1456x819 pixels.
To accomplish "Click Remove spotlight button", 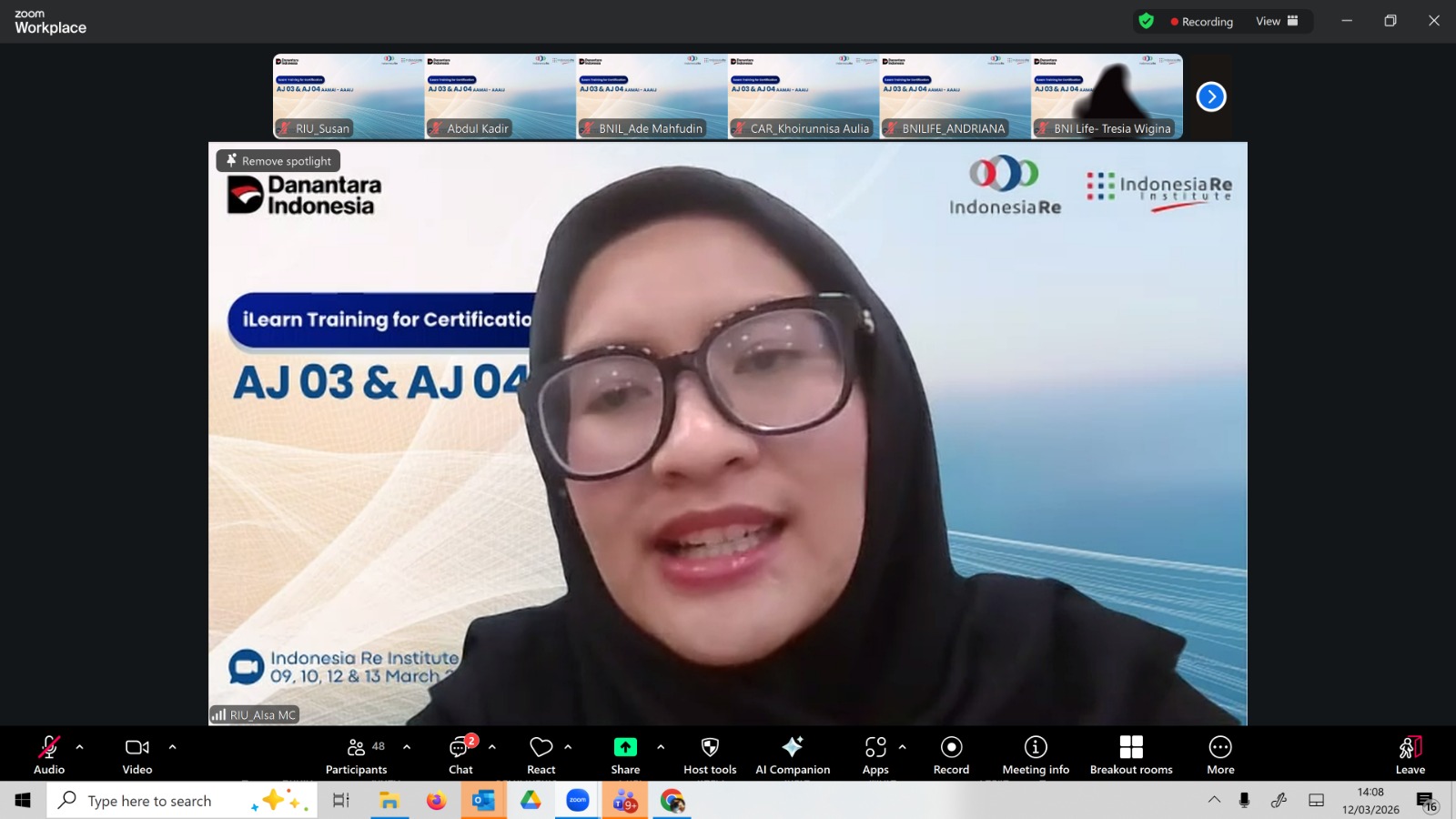I will click(x=278, y=161).
